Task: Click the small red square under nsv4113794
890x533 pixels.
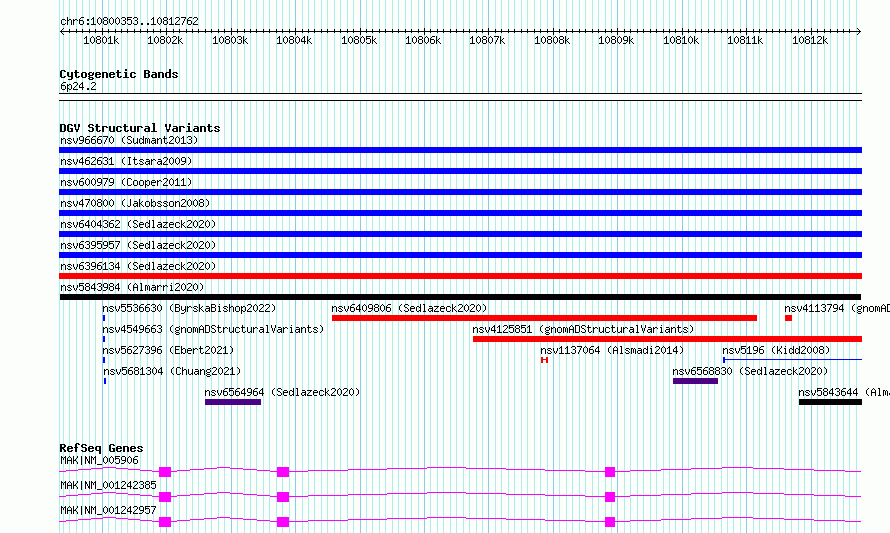Action: tap(788, 318)
